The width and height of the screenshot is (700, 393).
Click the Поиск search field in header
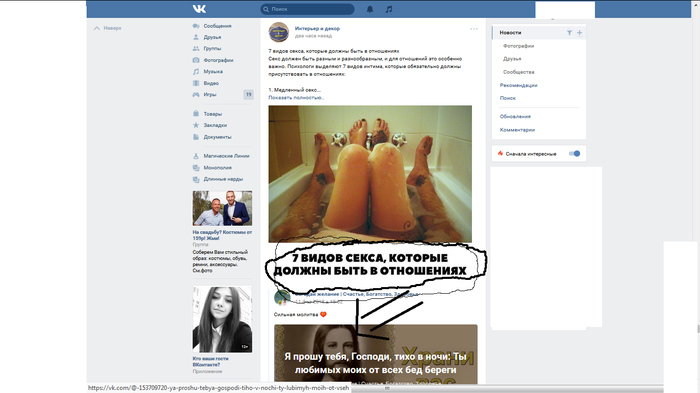(307, 9)
